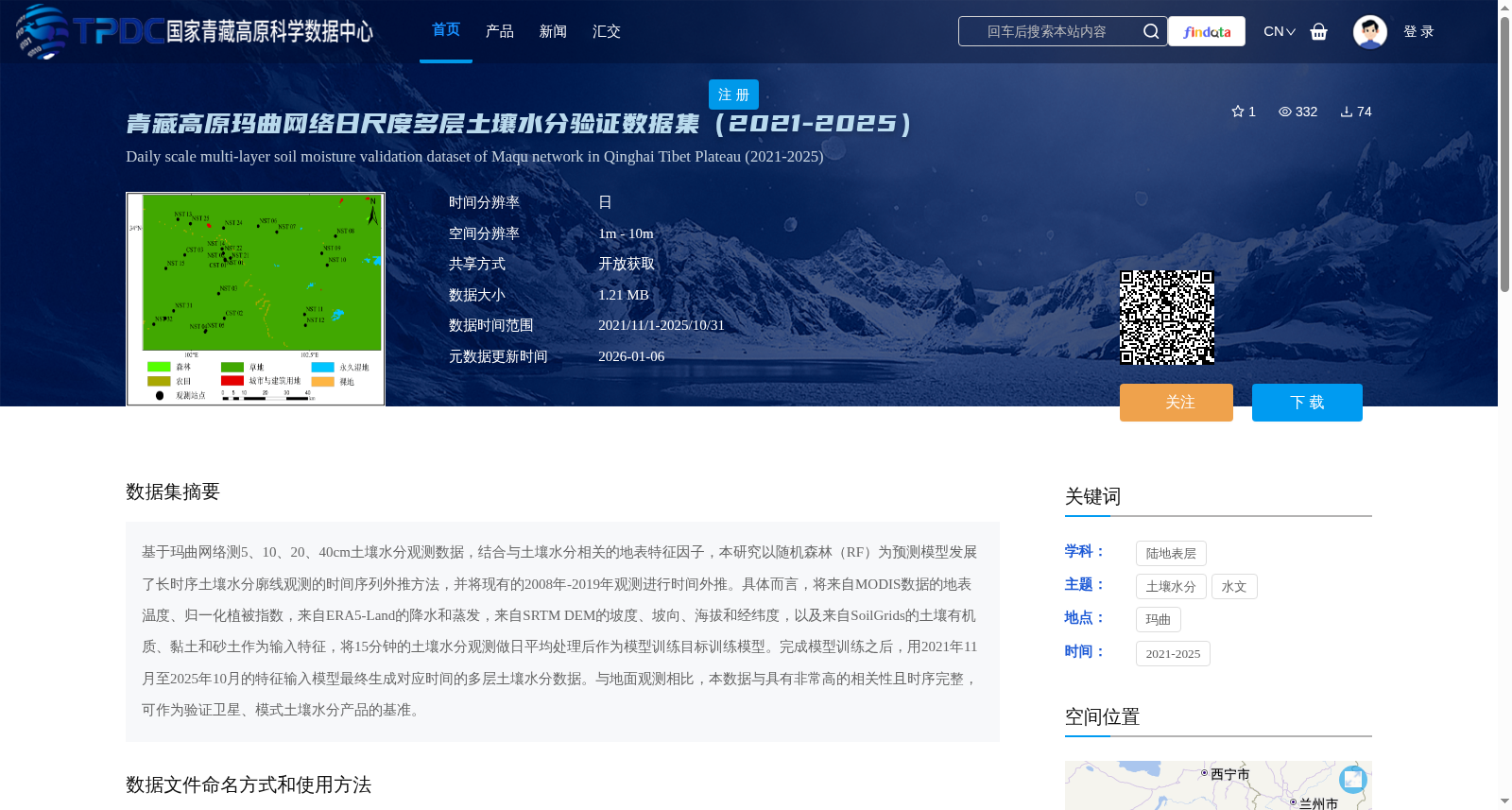This screenshot has height=810, width=1512.
Task: Click the 2021/11/1-2025/10/31 time range value
Action: [x=661, y=325]
